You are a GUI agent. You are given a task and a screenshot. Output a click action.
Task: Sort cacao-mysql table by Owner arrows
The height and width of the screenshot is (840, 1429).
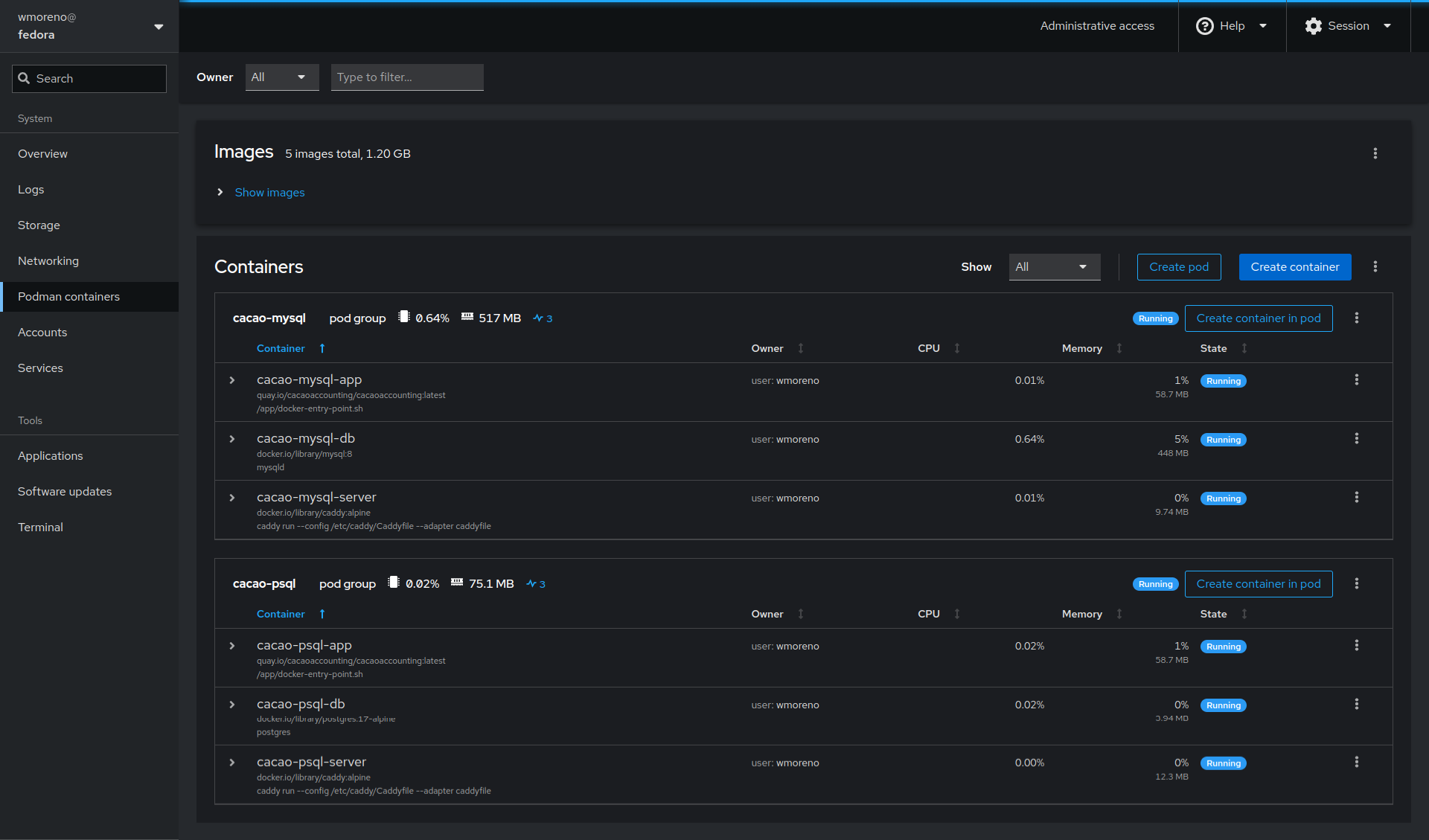click(x=801, y=348)
